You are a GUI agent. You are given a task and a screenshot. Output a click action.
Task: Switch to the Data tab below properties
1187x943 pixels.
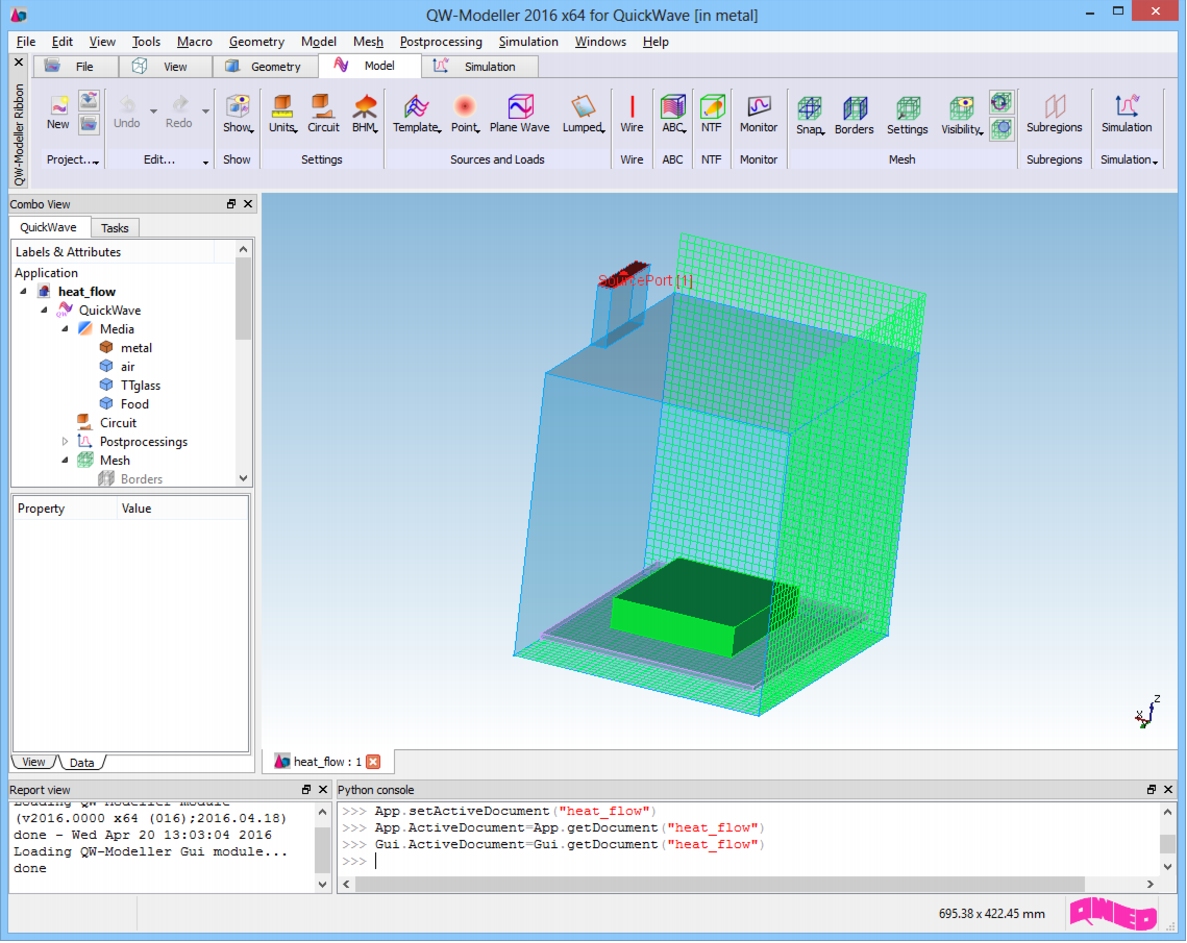click(82, 762)
